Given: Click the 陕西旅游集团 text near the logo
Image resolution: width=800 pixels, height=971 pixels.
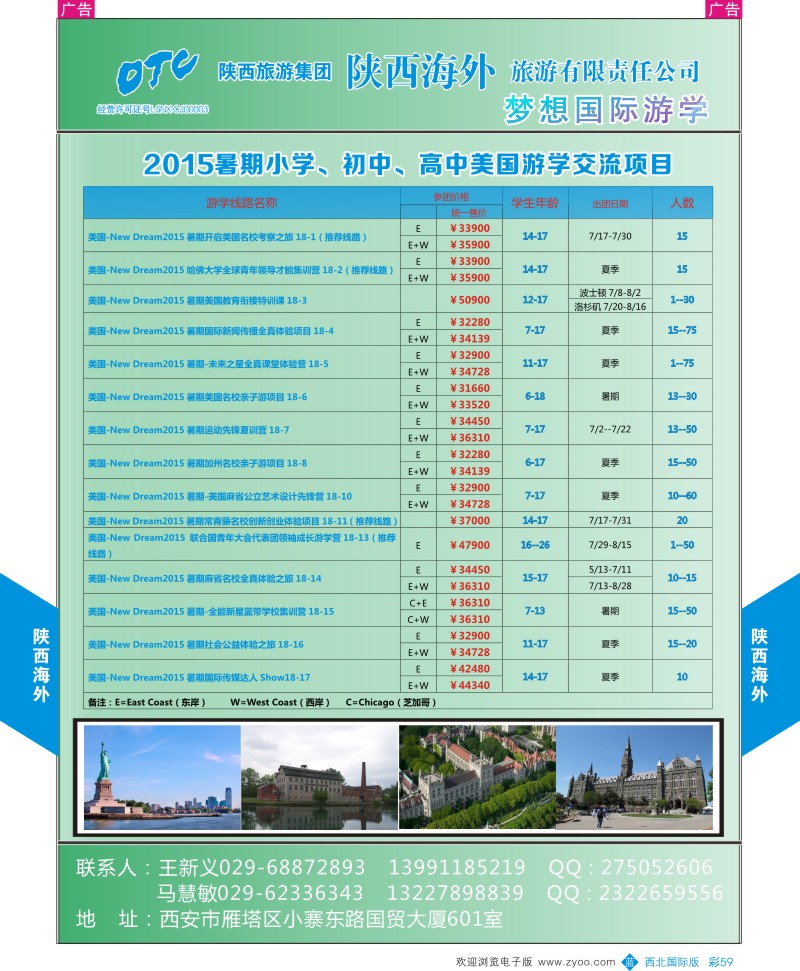Looking at the screenshot, I should click(274, 71).
